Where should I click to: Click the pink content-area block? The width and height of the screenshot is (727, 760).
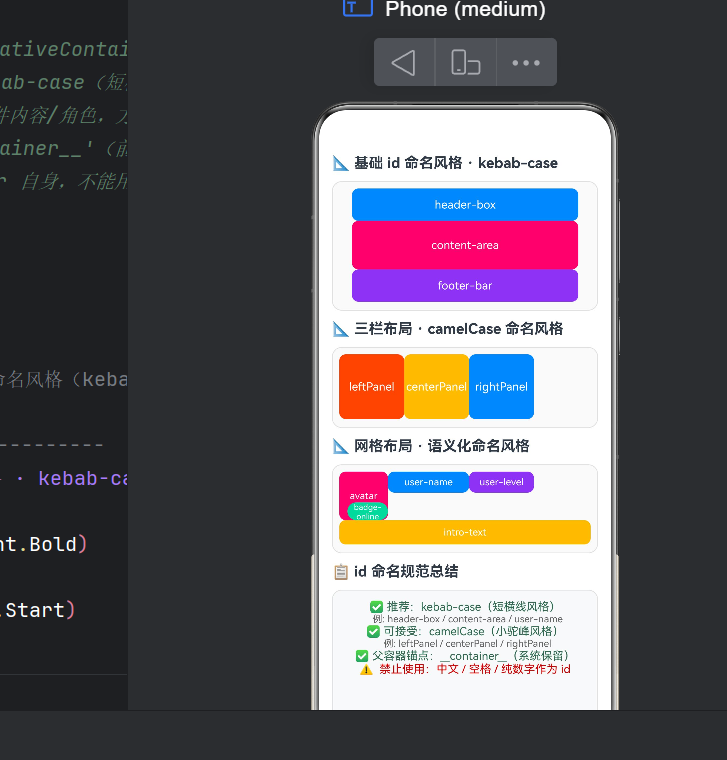[465, 245]
